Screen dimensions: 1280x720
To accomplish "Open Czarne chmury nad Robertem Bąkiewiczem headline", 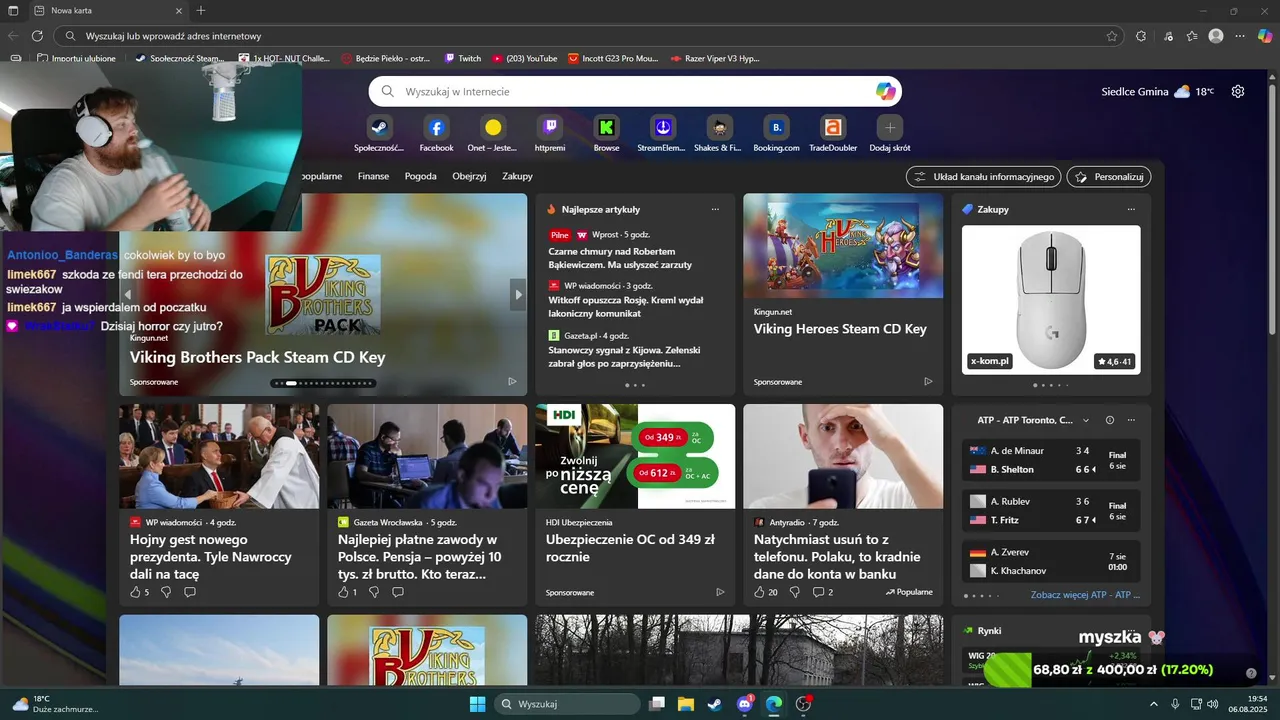I will 620,258.
